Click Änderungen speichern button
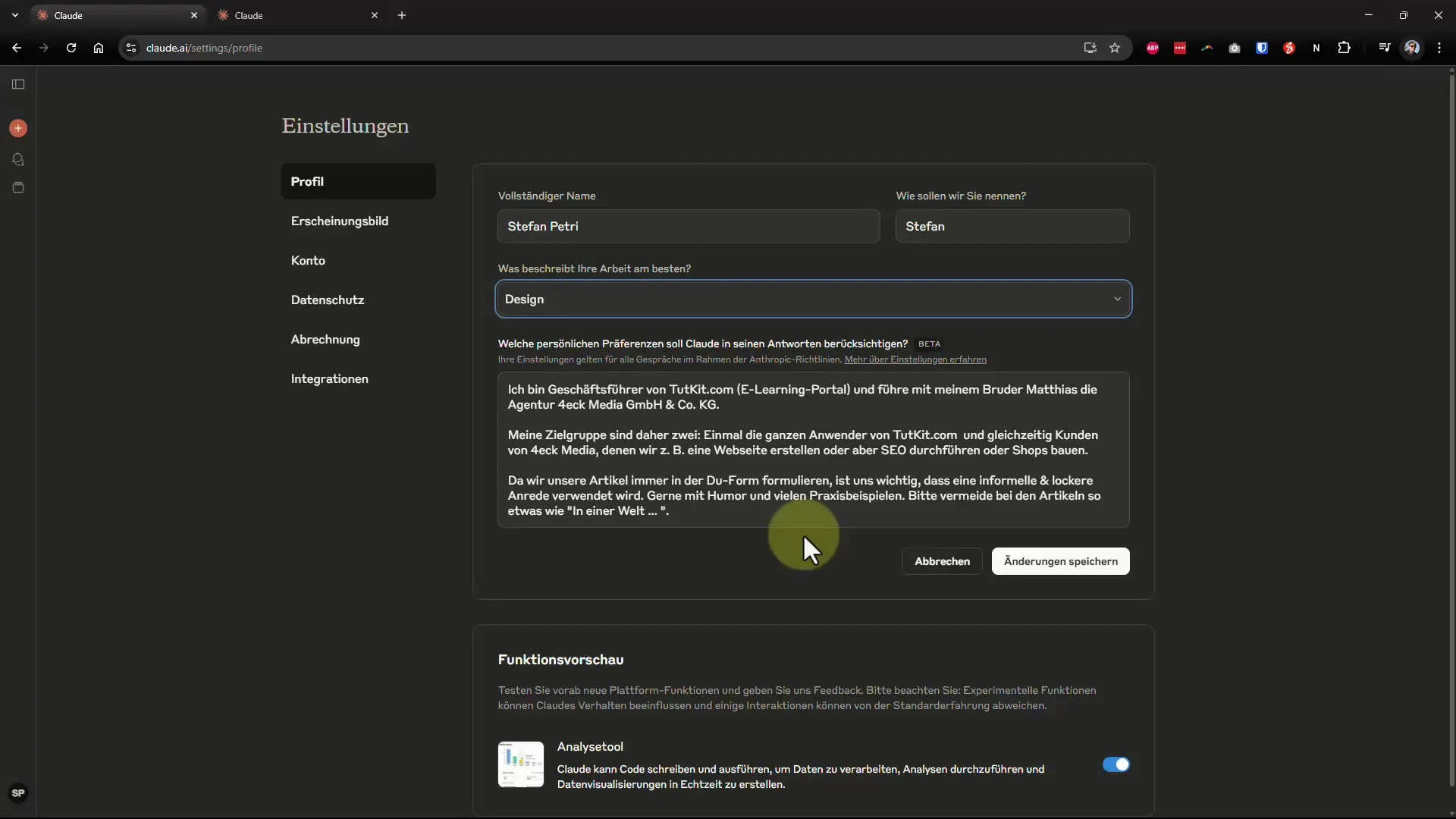Screen dimensions: 1456x819 coord(1060,561)
